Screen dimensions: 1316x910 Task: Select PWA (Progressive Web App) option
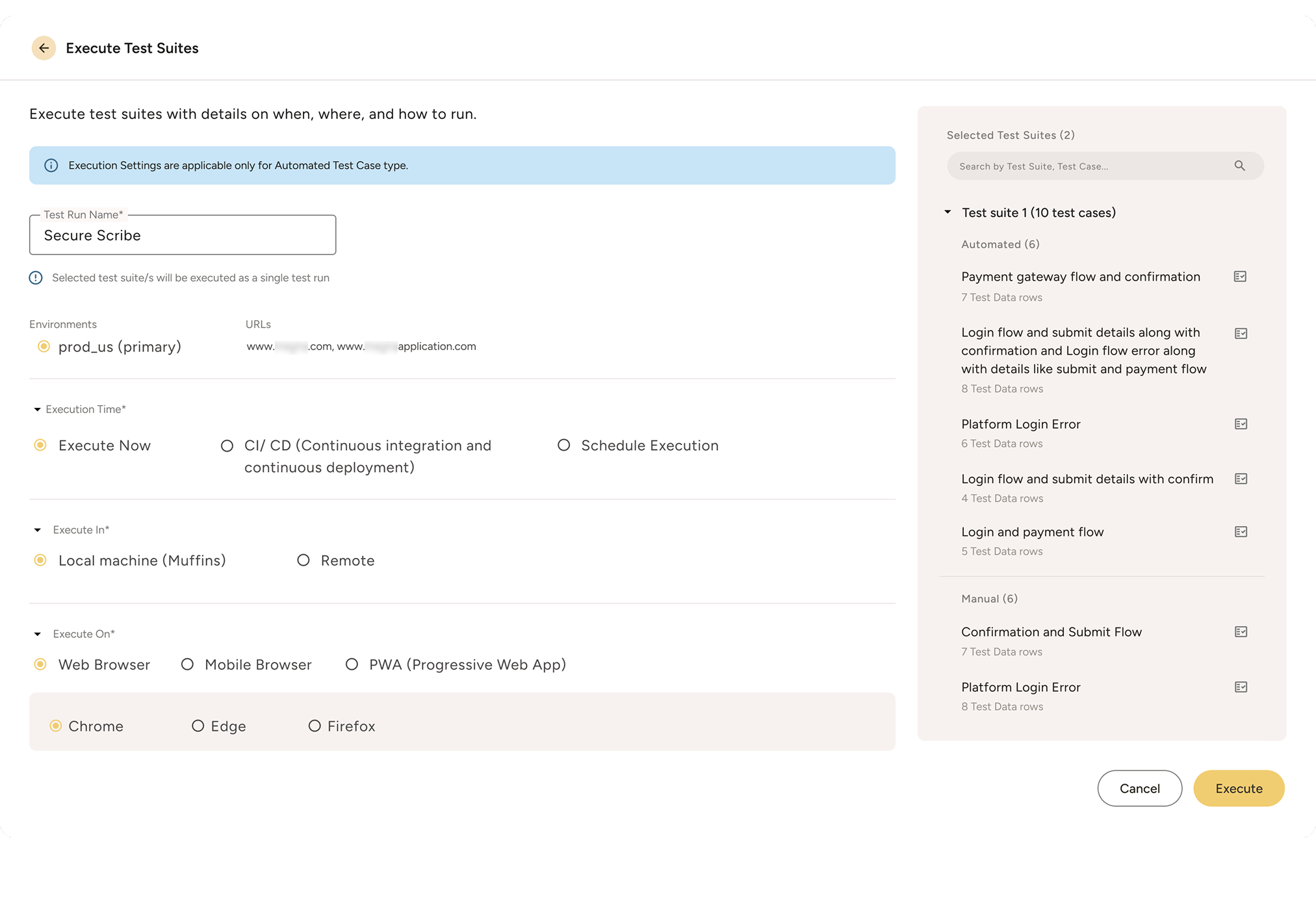pyautogui.click(x=352, y=664)
